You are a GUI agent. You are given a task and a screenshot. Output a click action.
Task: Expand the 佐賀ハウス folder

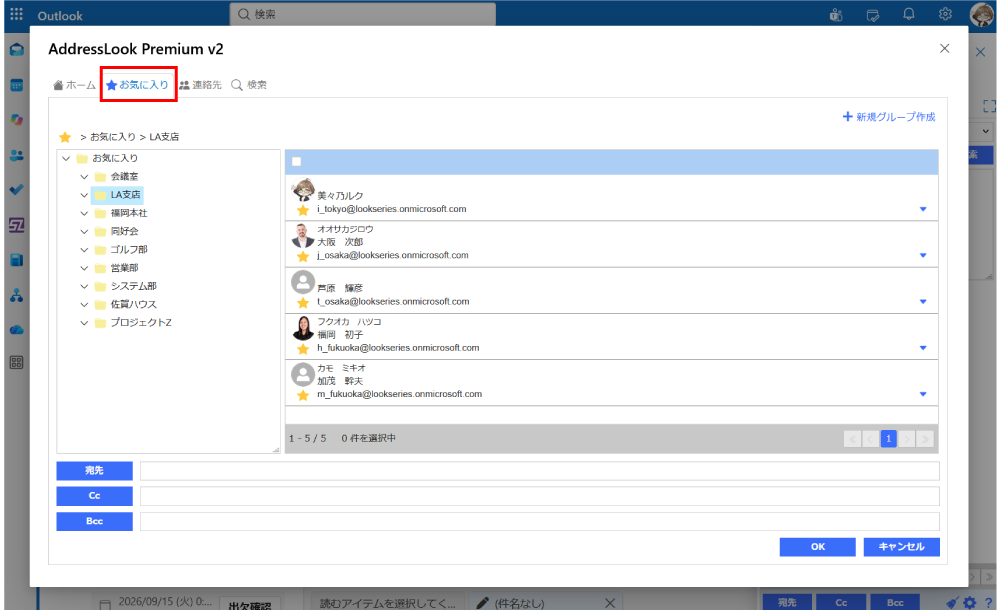[x=84, y=304]
